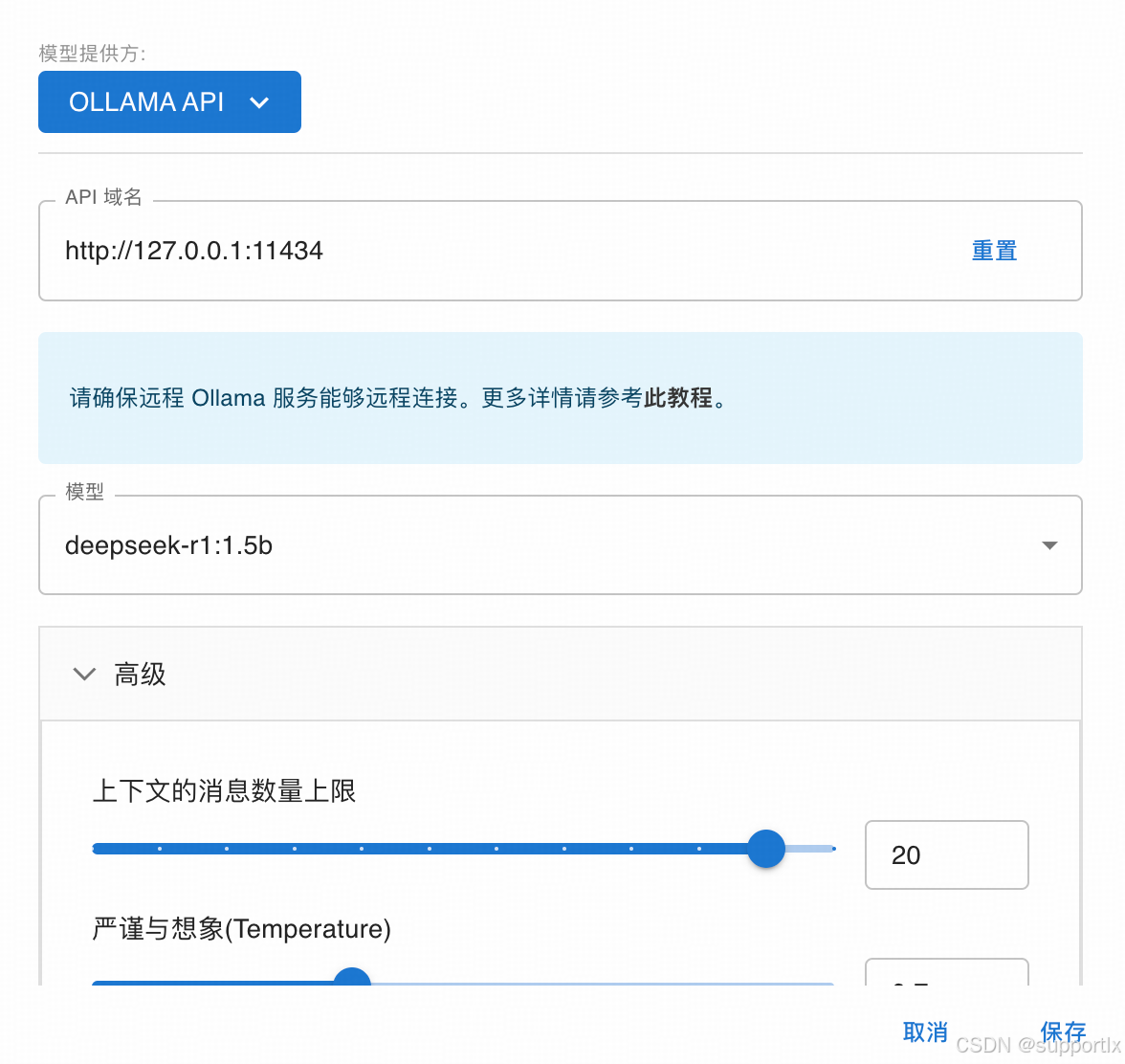Viewport: 1125px width, 1064px height.
Task: Click the 上下文的消息数量上限 label
Action: click(x=225, y=790)
